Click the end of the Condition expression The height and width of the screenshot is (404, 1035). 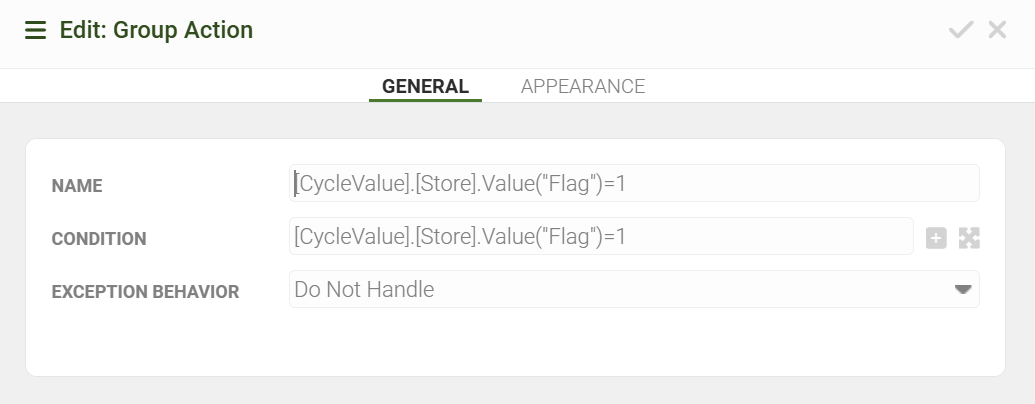(x=628, y=237)
